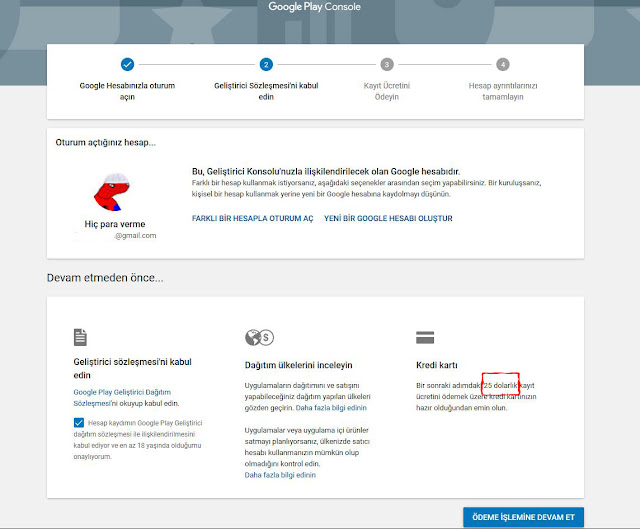Select 'Google Hesabınızla oturum açın' step label
The image size is (640, 529).
click(x=127, y=91)
